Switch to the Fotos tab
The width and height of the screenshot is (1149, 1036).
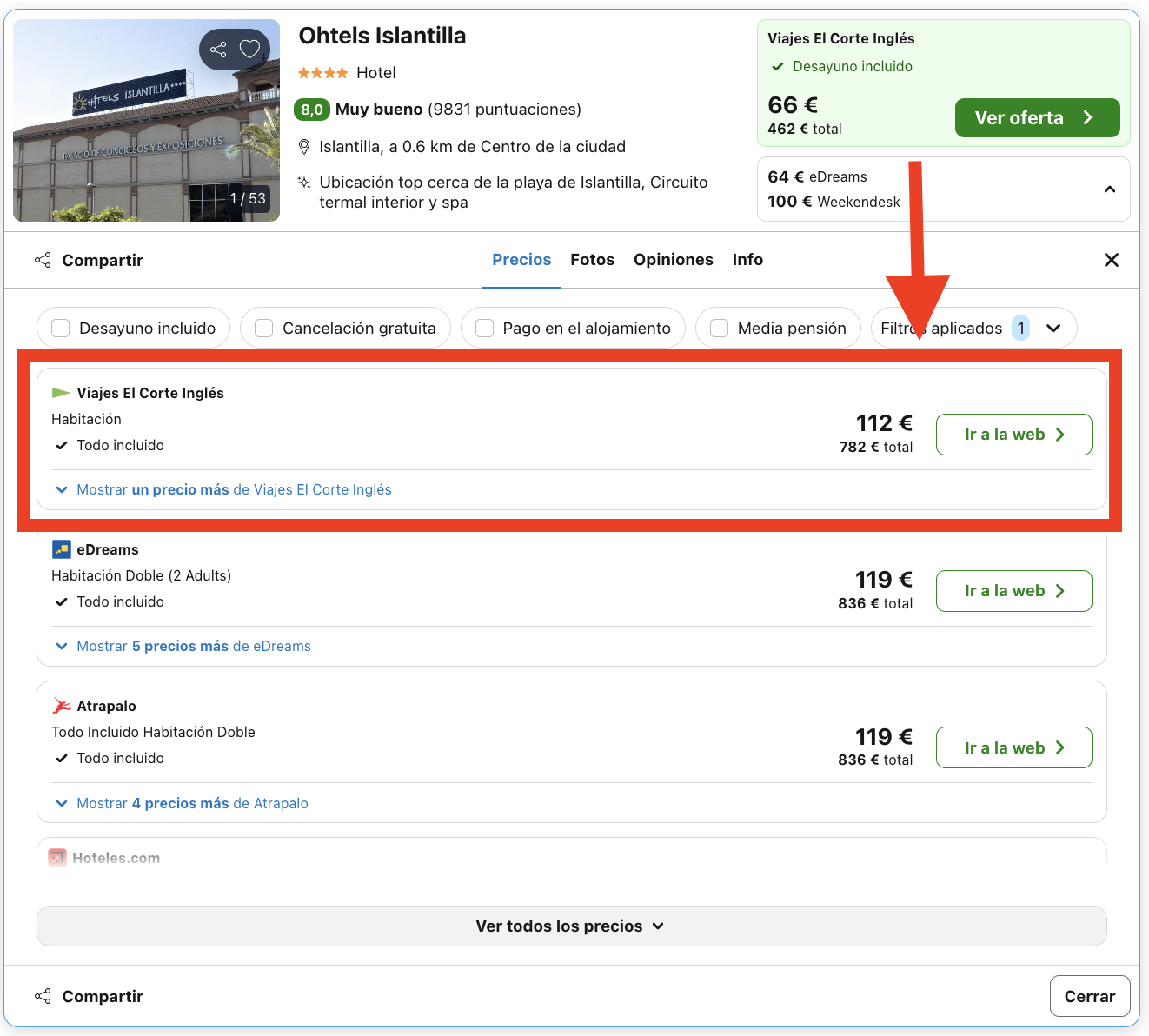[x=593, y=260]
